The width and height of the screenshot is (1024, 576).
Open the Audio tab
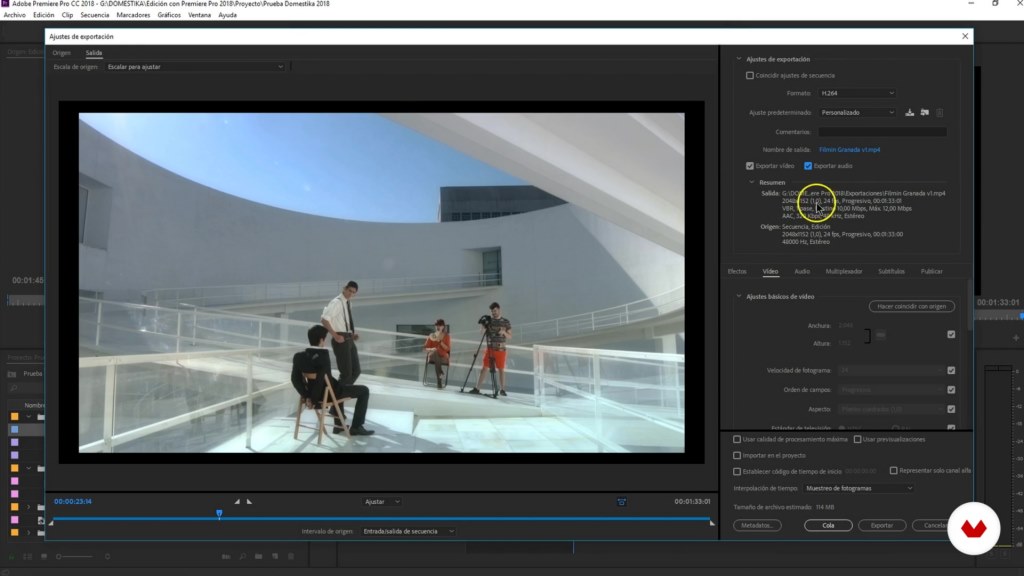802,272
